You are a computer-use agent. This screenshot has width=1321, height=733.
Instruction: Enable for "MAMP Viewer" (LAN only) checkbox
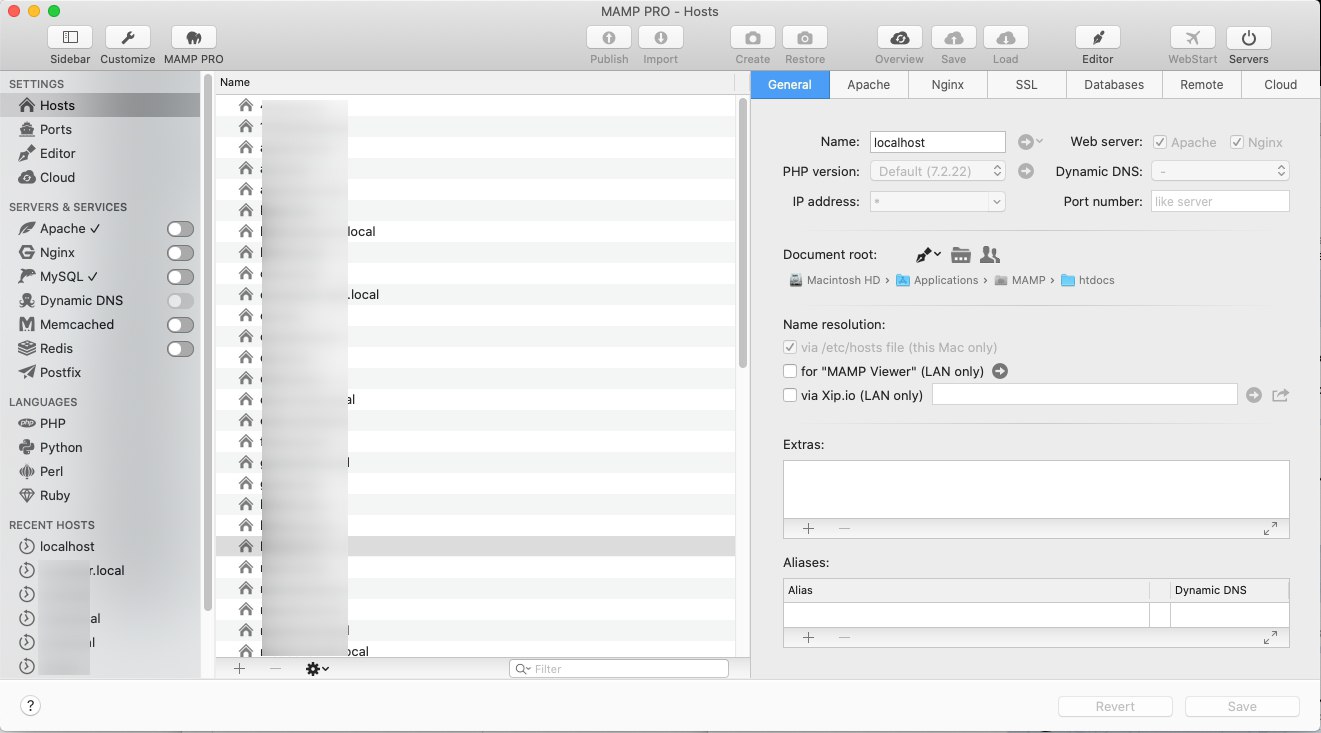790,371
